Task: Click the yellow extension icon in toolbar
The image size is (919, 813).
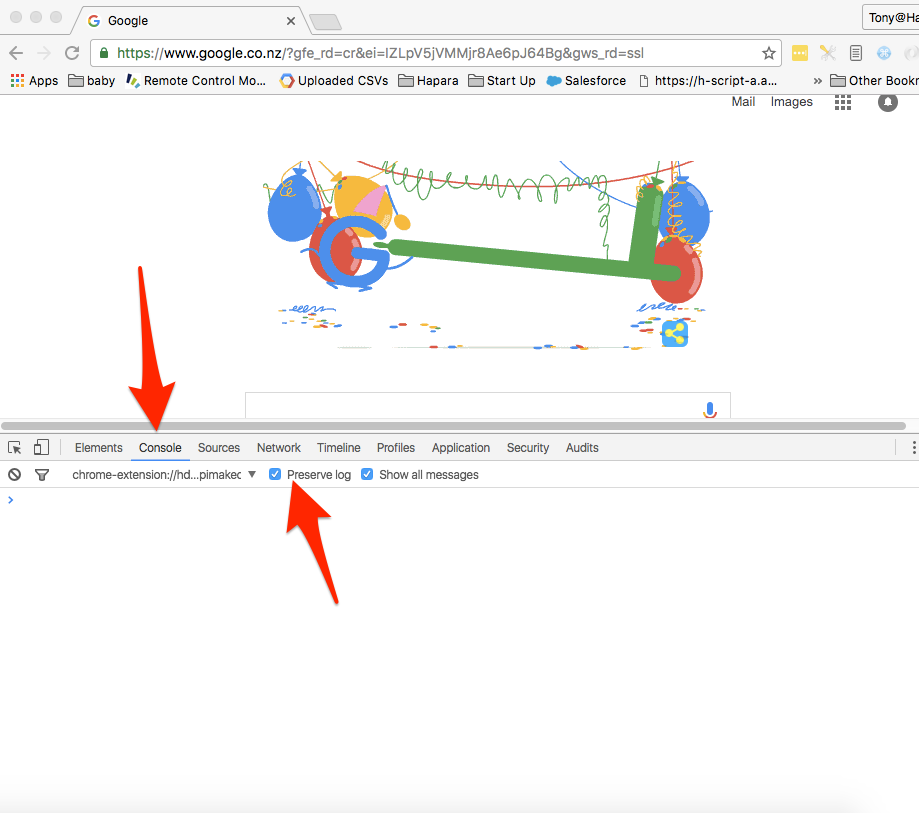Action: point(799,53)
